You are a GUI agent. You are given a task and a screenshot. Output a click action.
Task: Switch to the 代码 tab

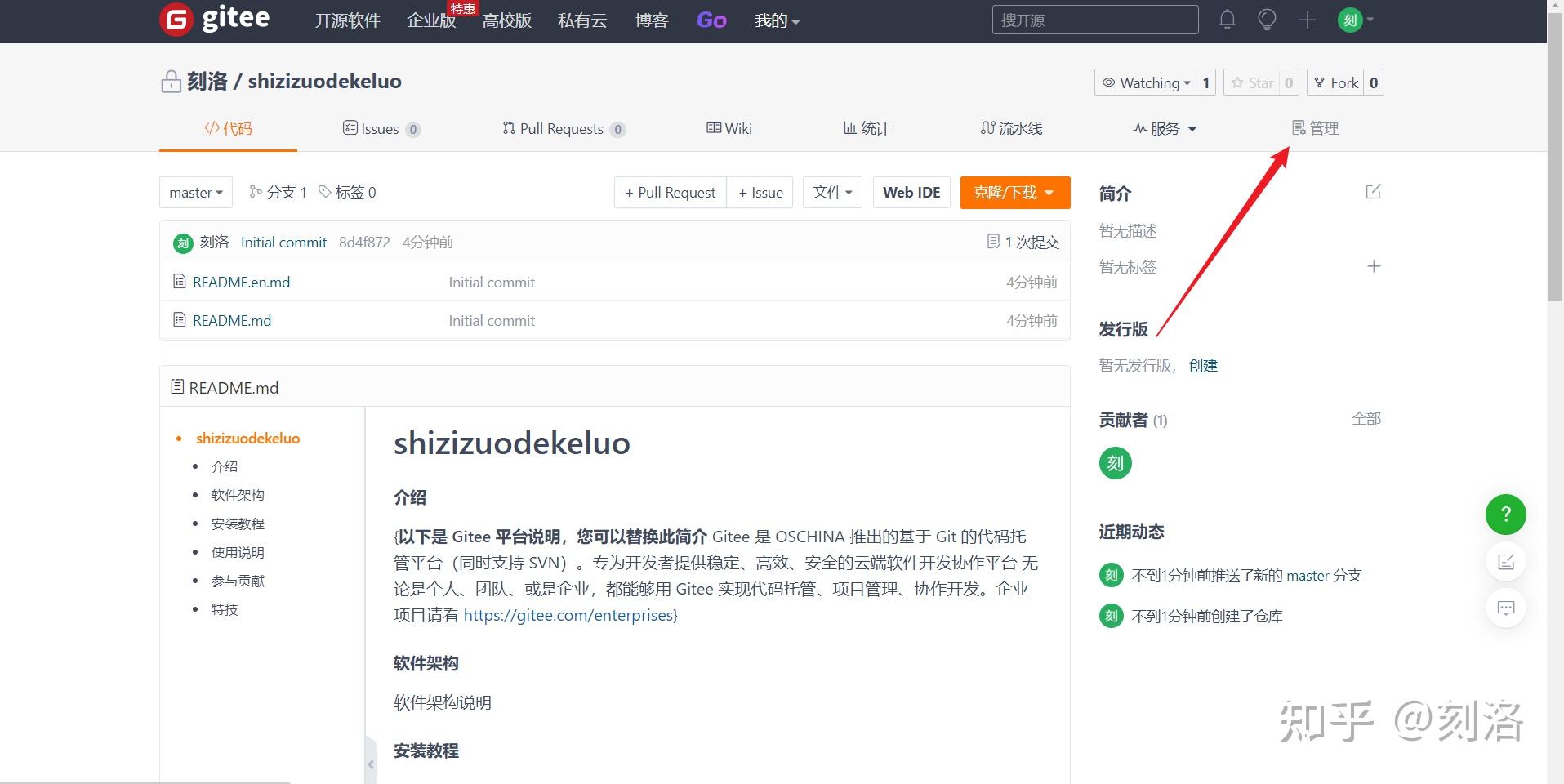tap(228, 128)
